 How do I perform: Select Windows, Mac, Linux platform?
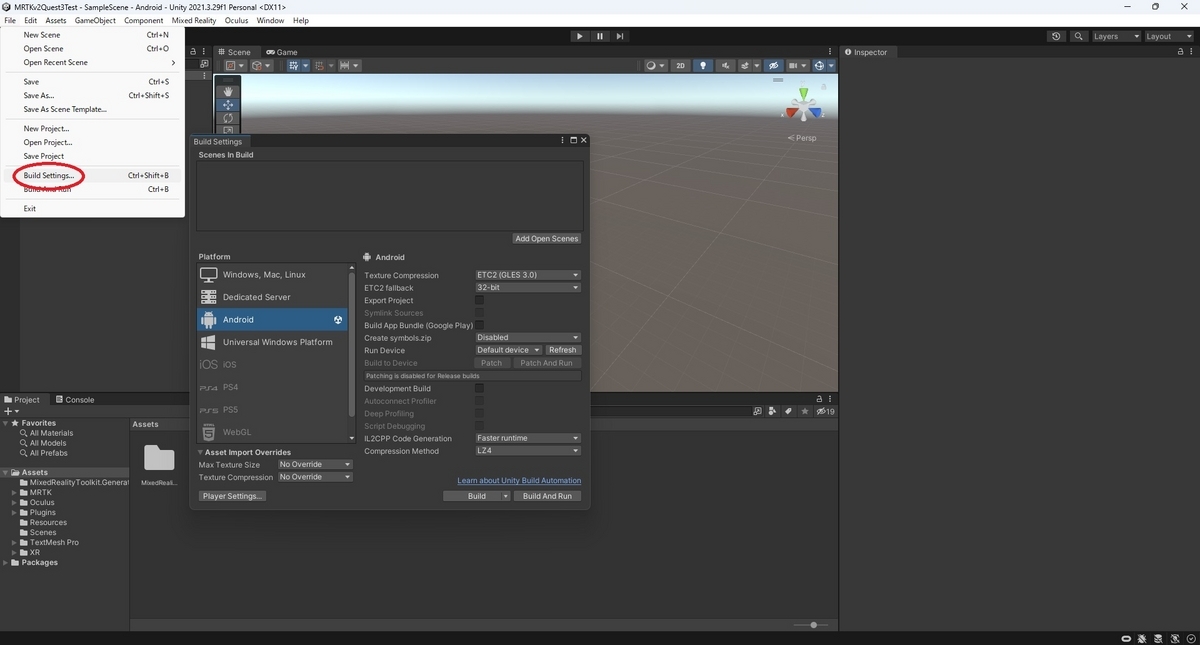click(x=272, y=274)
